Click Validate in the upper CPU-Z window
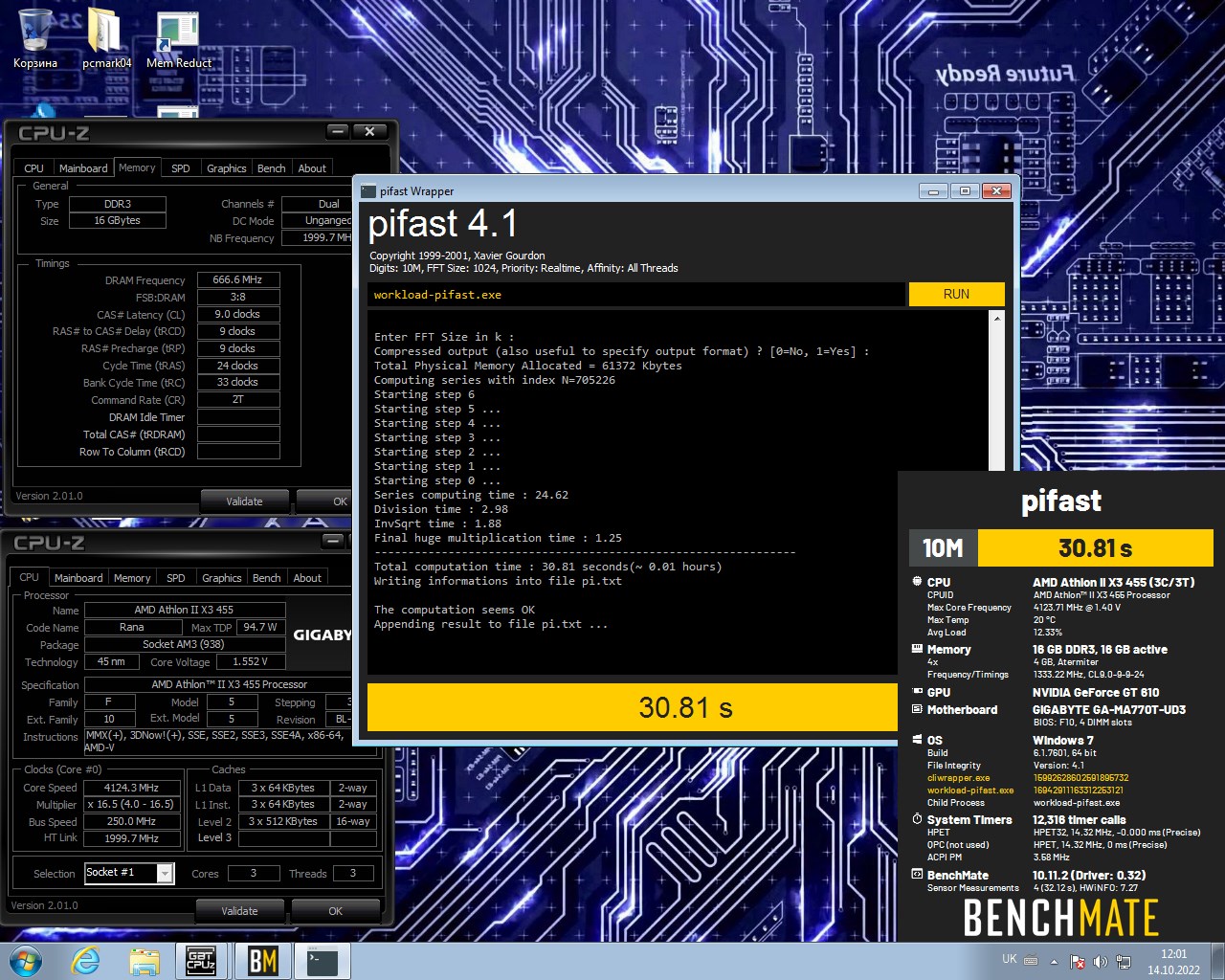The height and width of the screenshot is (980, 1225). click(244, 501)
